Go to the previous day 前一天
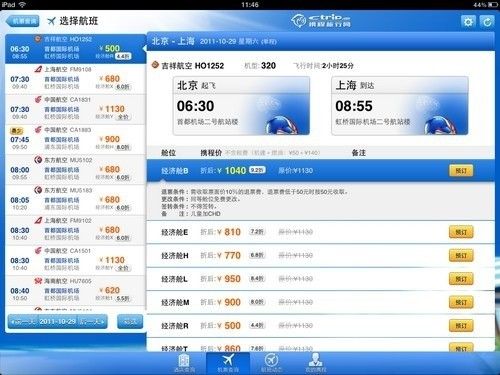This screenshot has width=500, height=375. click(x=23, y=322)
